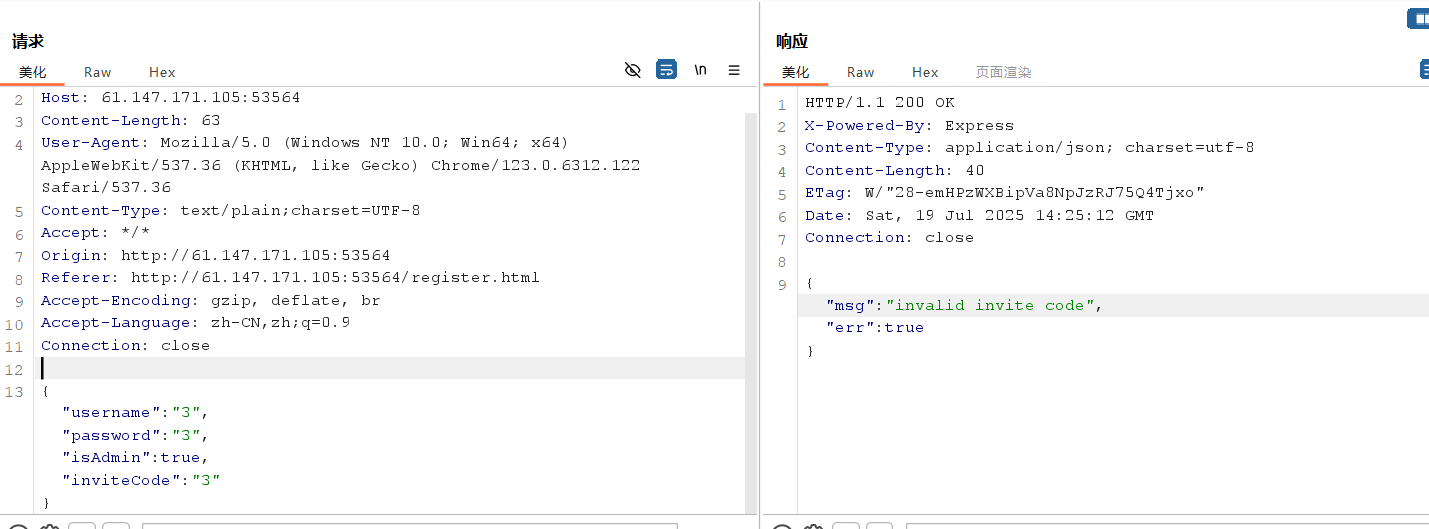Select the response 美化 tab
The image size is (1429, 529).
(796, 72)
